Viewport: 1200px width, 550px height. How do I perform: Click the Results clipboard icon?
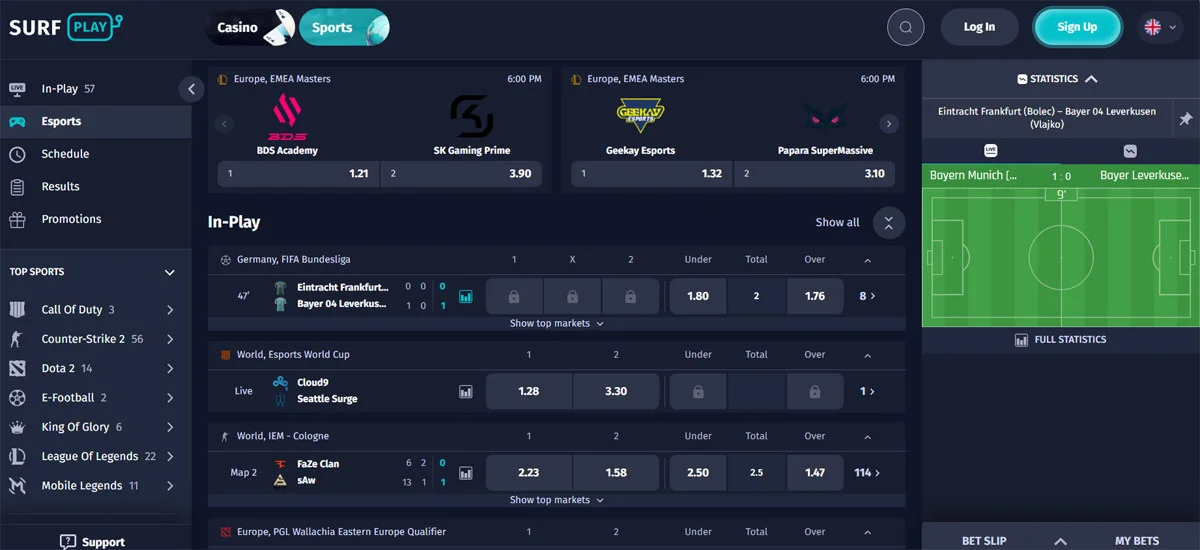click(x=17, y=187)
